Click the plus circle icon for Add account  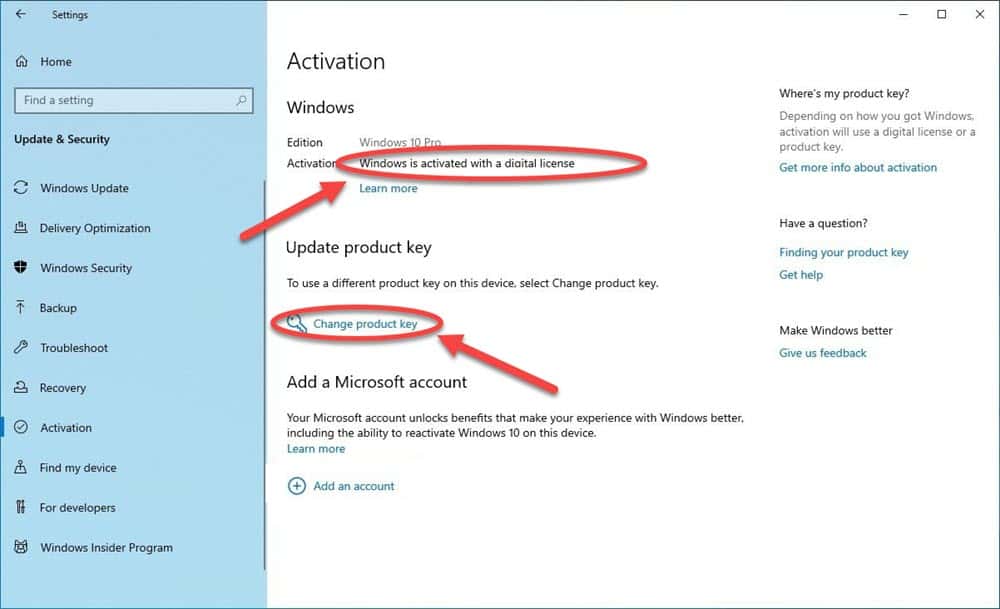pyautogui.click(x=297, y=486)
